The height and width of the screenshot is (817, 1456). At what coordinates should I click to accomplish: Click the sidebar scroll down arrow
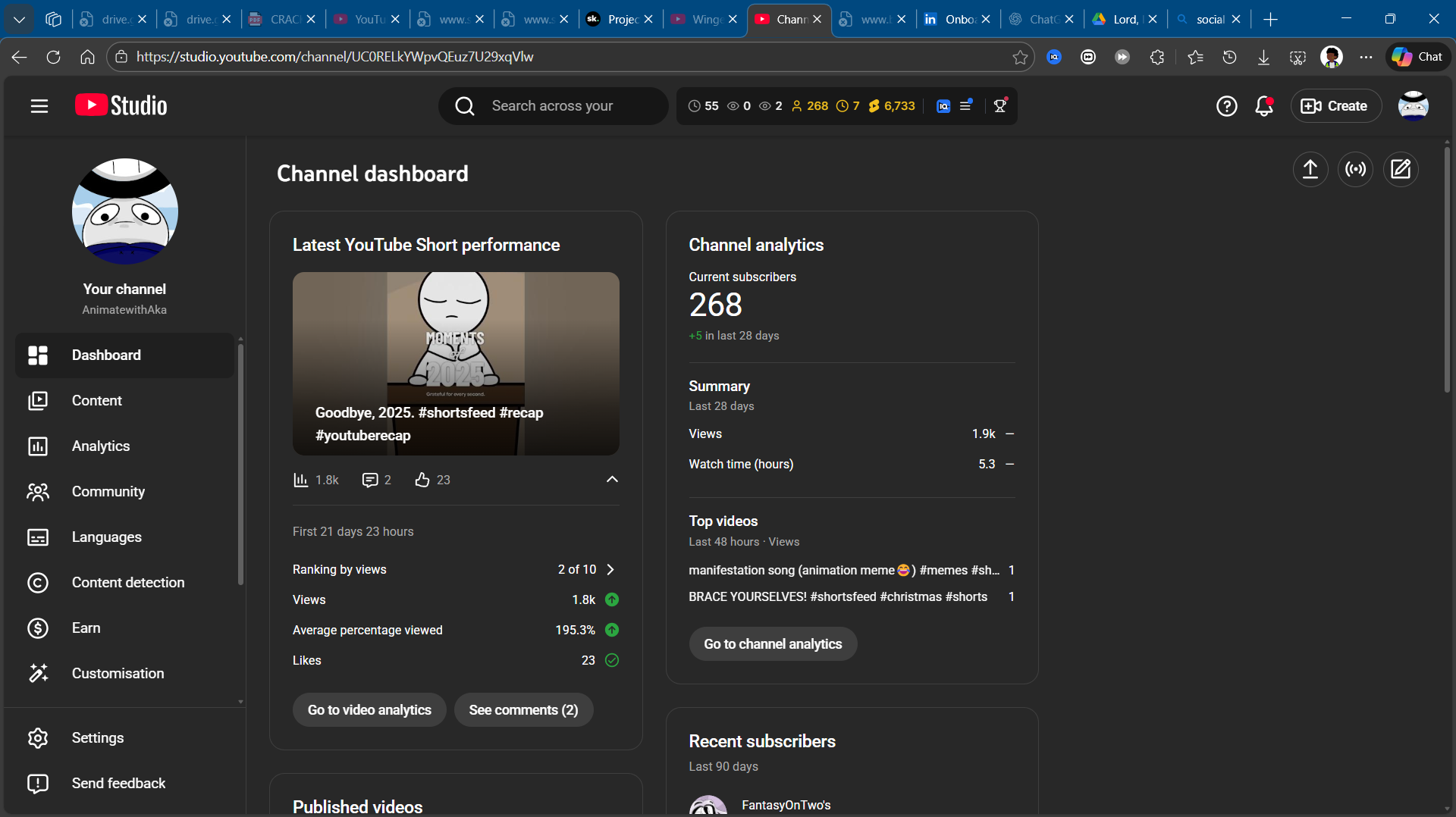click(x=240, y=702)
